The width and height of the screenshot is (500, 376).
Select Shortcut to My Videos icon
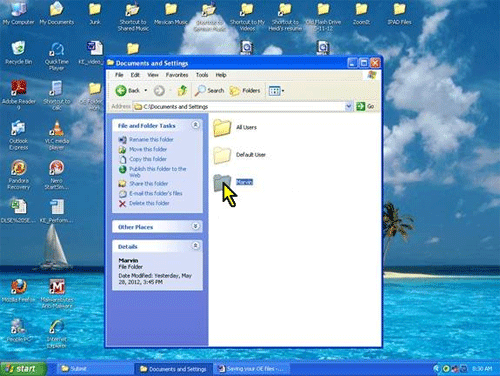pos(247,17)
